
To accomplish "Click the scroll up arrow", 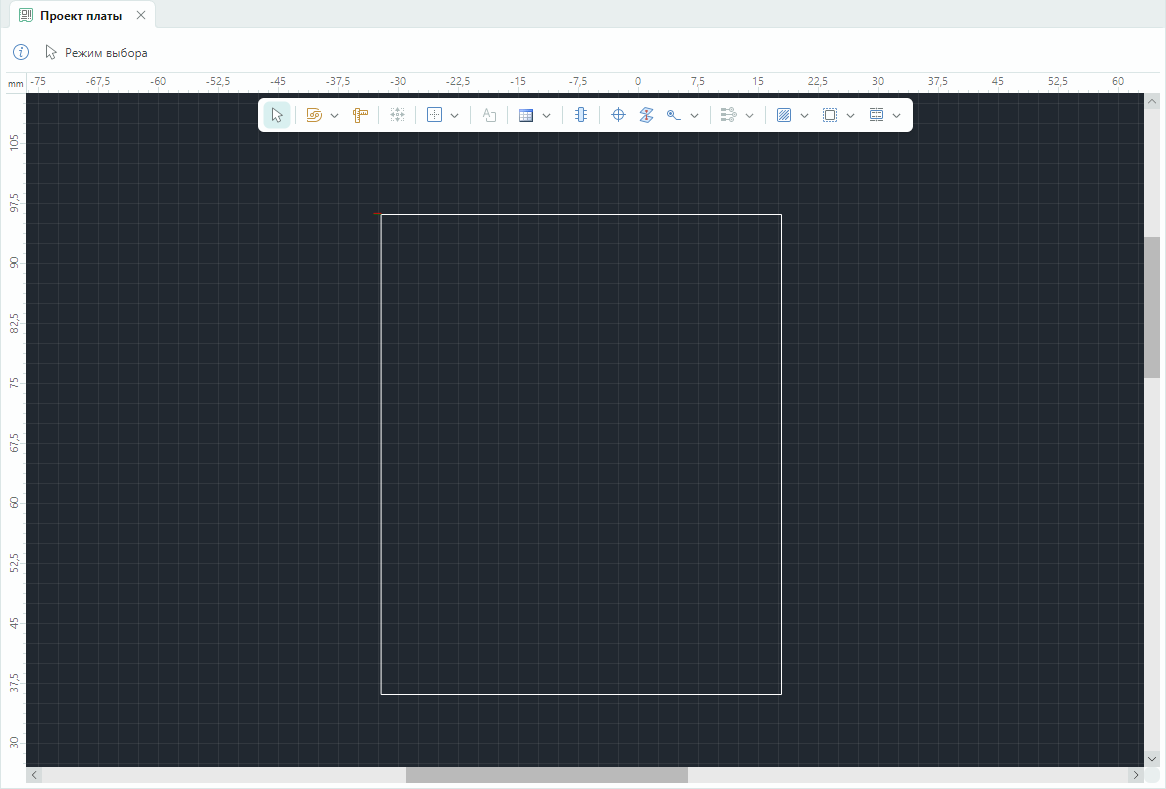I will (x=1152, y=101).
